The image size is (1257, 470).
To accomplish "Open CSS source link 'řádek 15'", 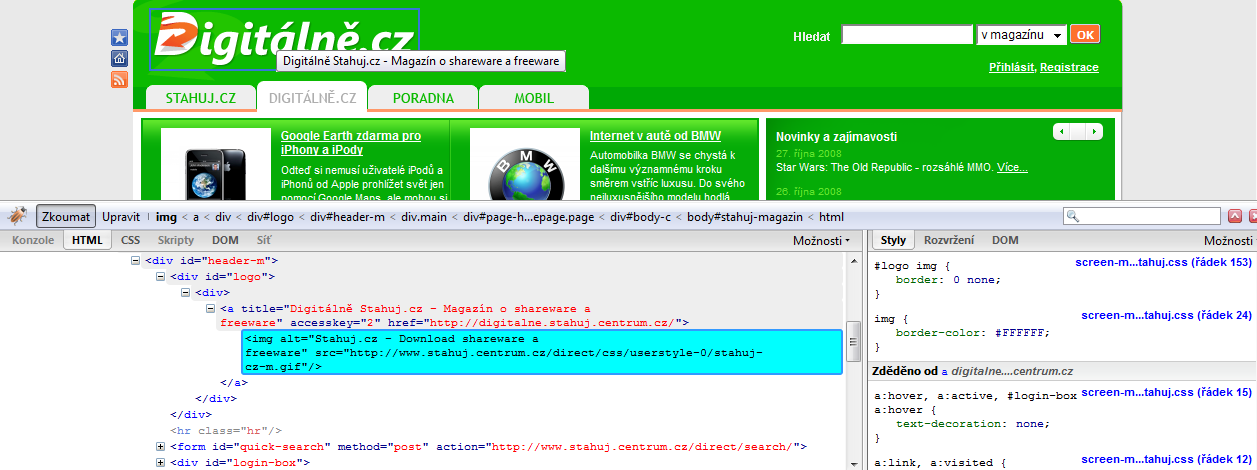I will tap(1167, 392).
